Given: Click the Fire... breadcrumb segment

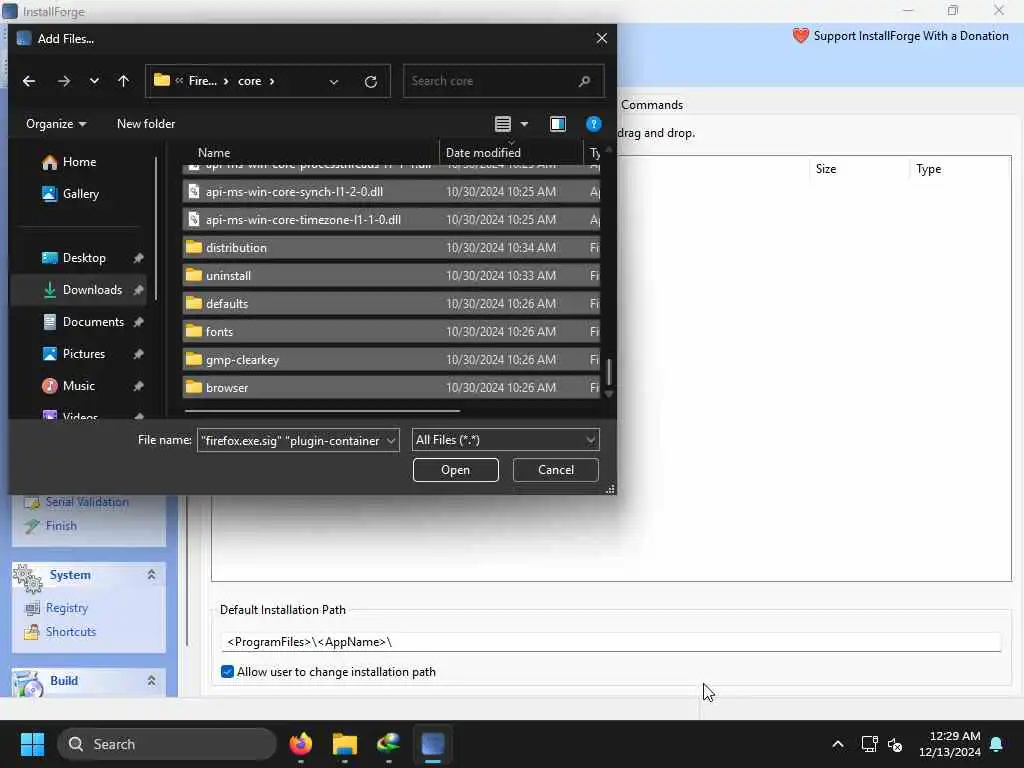Looking at the screenshot, I should (x=202, y=81).
